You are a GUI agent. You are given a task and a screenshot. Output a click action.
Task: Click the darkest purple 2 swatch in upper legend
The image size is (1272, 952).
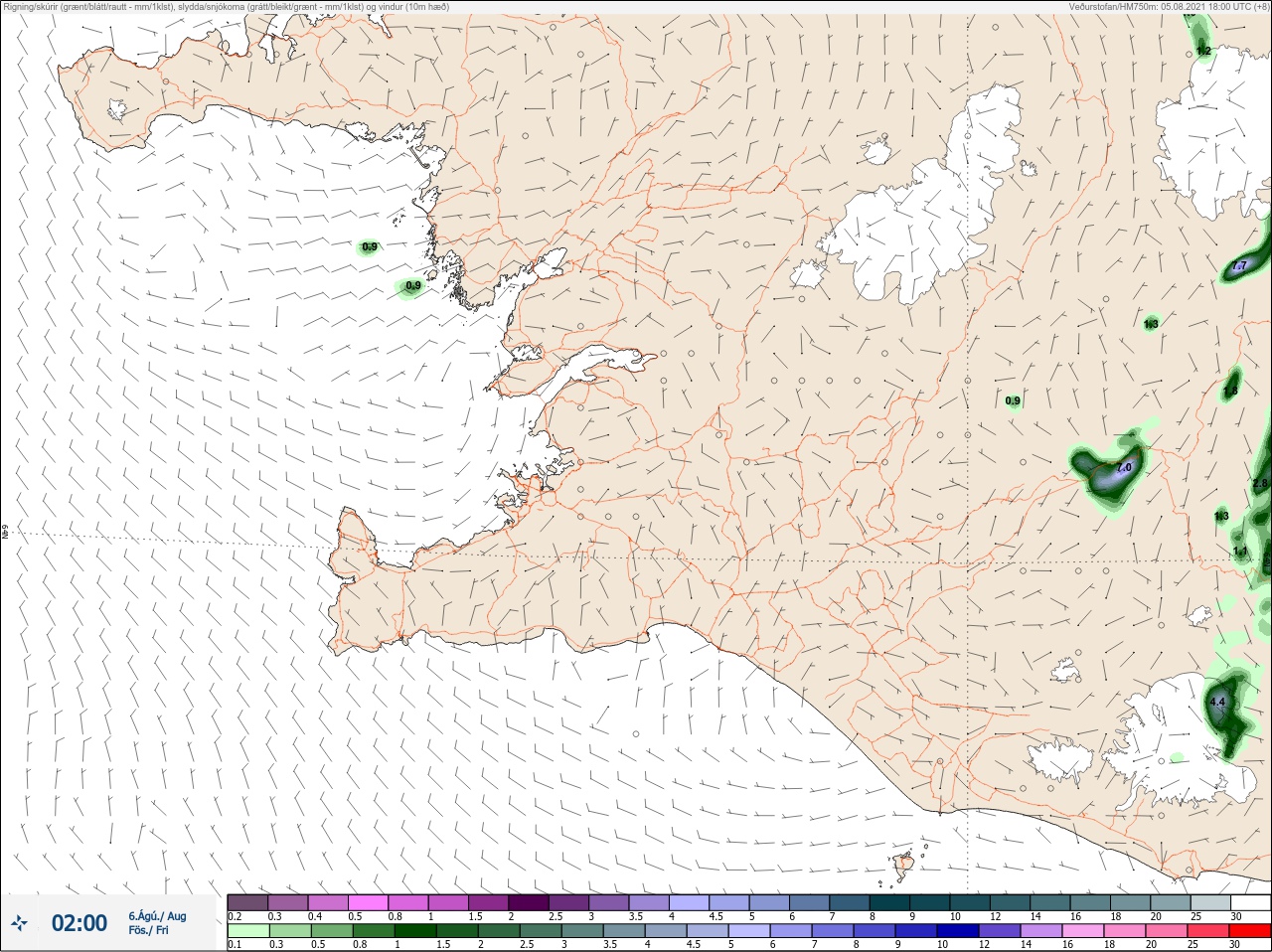529,902
